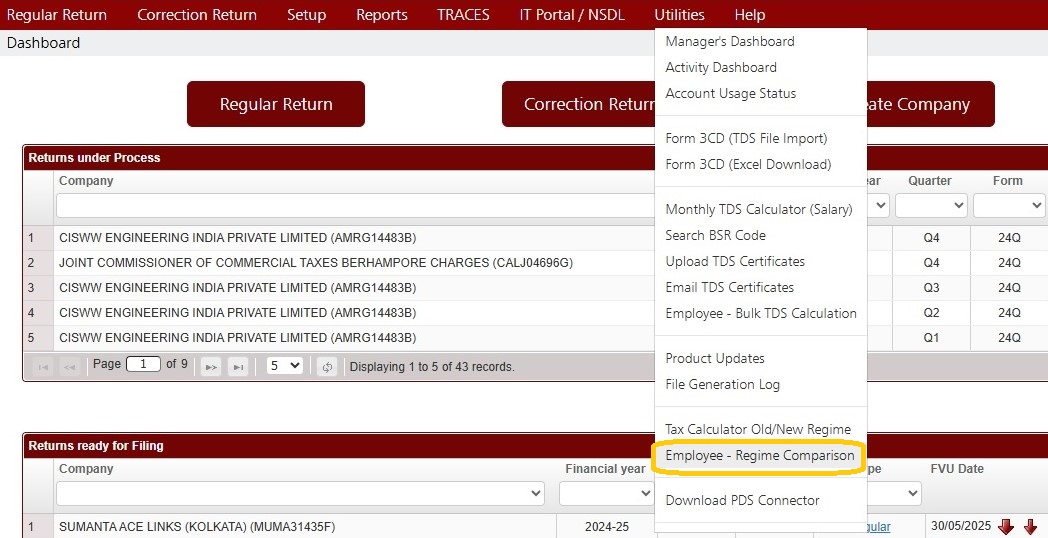Screen dimensions: 1048x538
Task: Jump to last page of returns under process
Action: (x=238, y=367)
